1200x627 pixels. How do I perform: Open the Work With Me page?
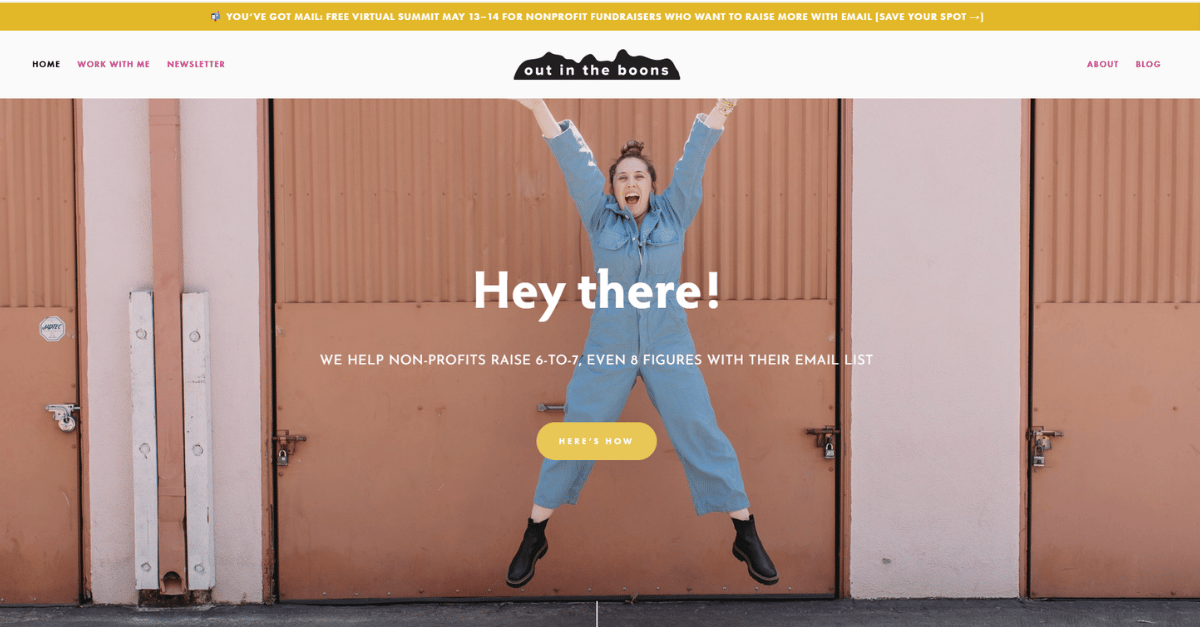pyautogui.click(x=113, y=64)
